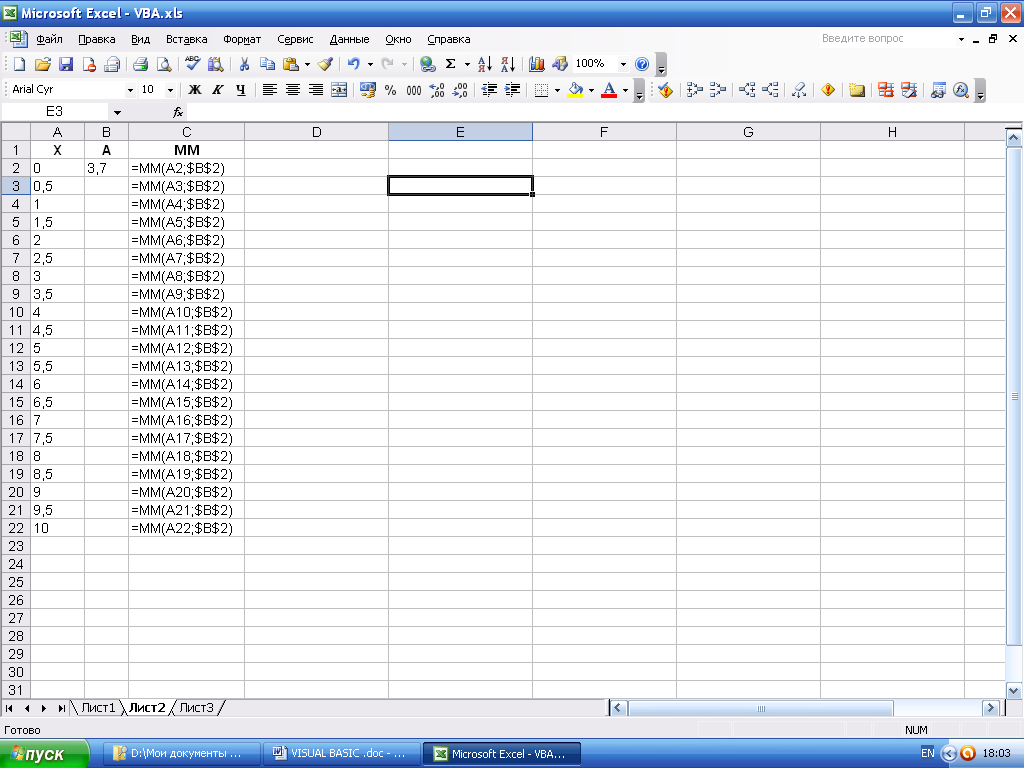The height and width of the screenshot is (768, 1024).
Task: Decrease decimal places
Action: tap(460, 90)
